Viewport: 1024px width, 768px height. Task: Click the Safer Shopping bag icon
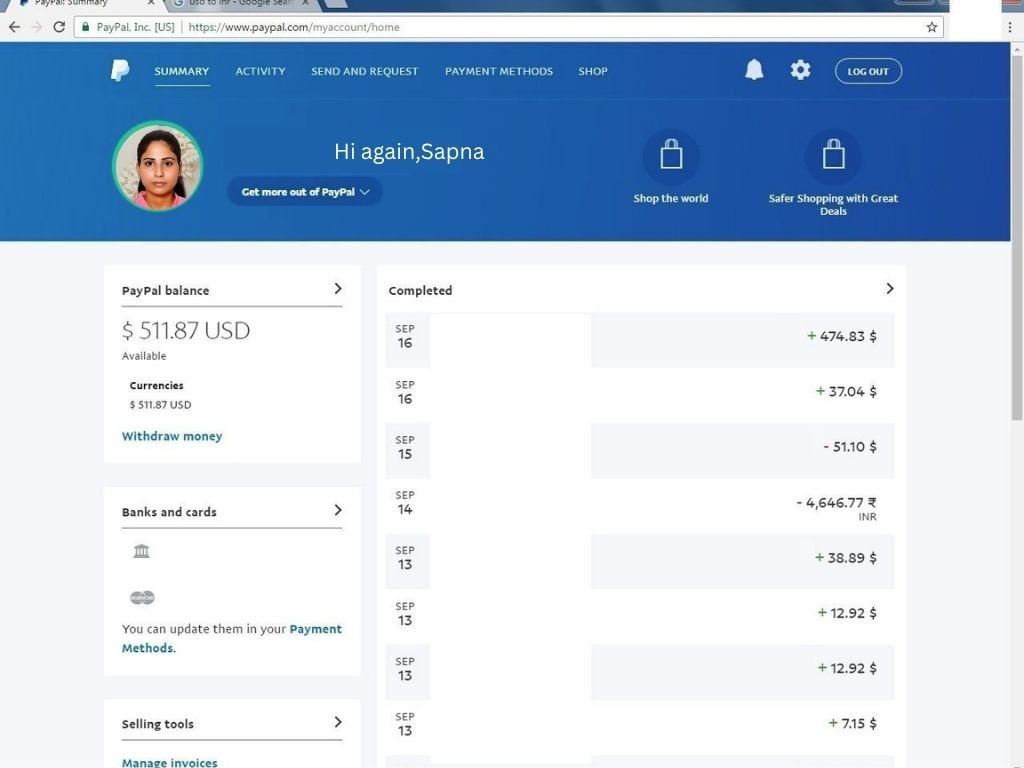pos(833,155)
